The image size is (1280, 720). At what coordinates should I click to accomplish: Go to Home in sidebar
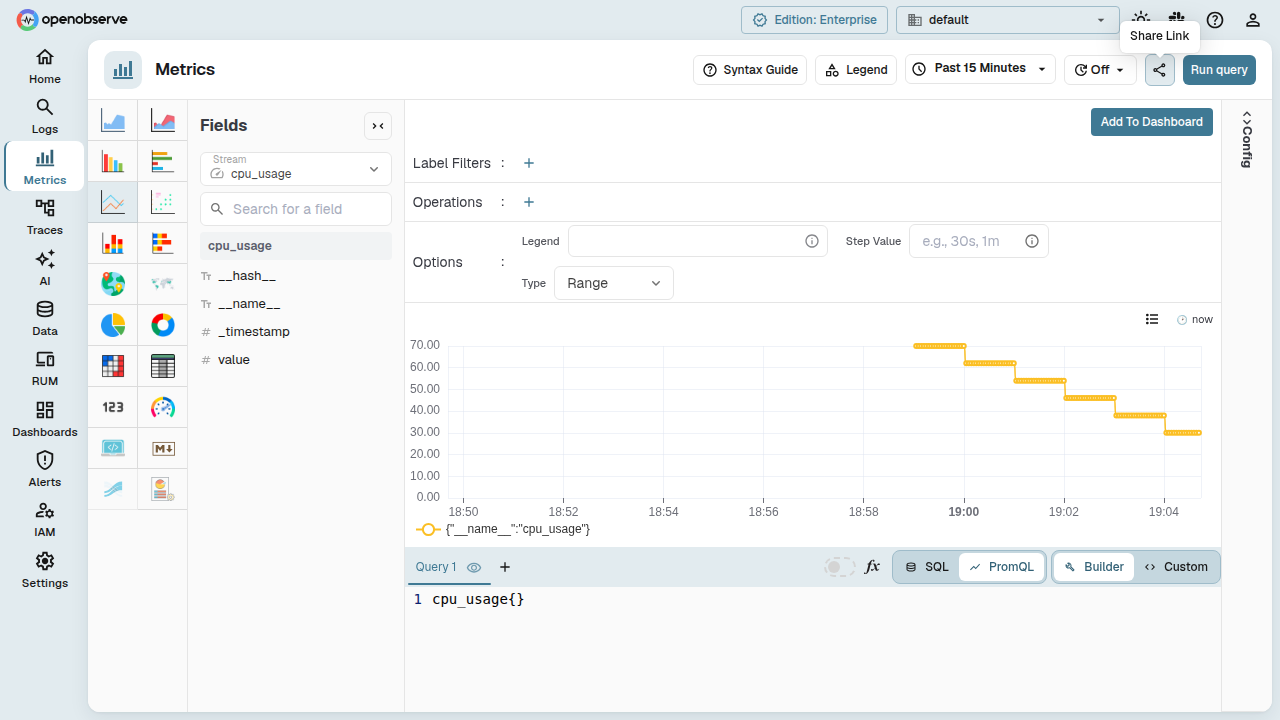tap(45, 66)
